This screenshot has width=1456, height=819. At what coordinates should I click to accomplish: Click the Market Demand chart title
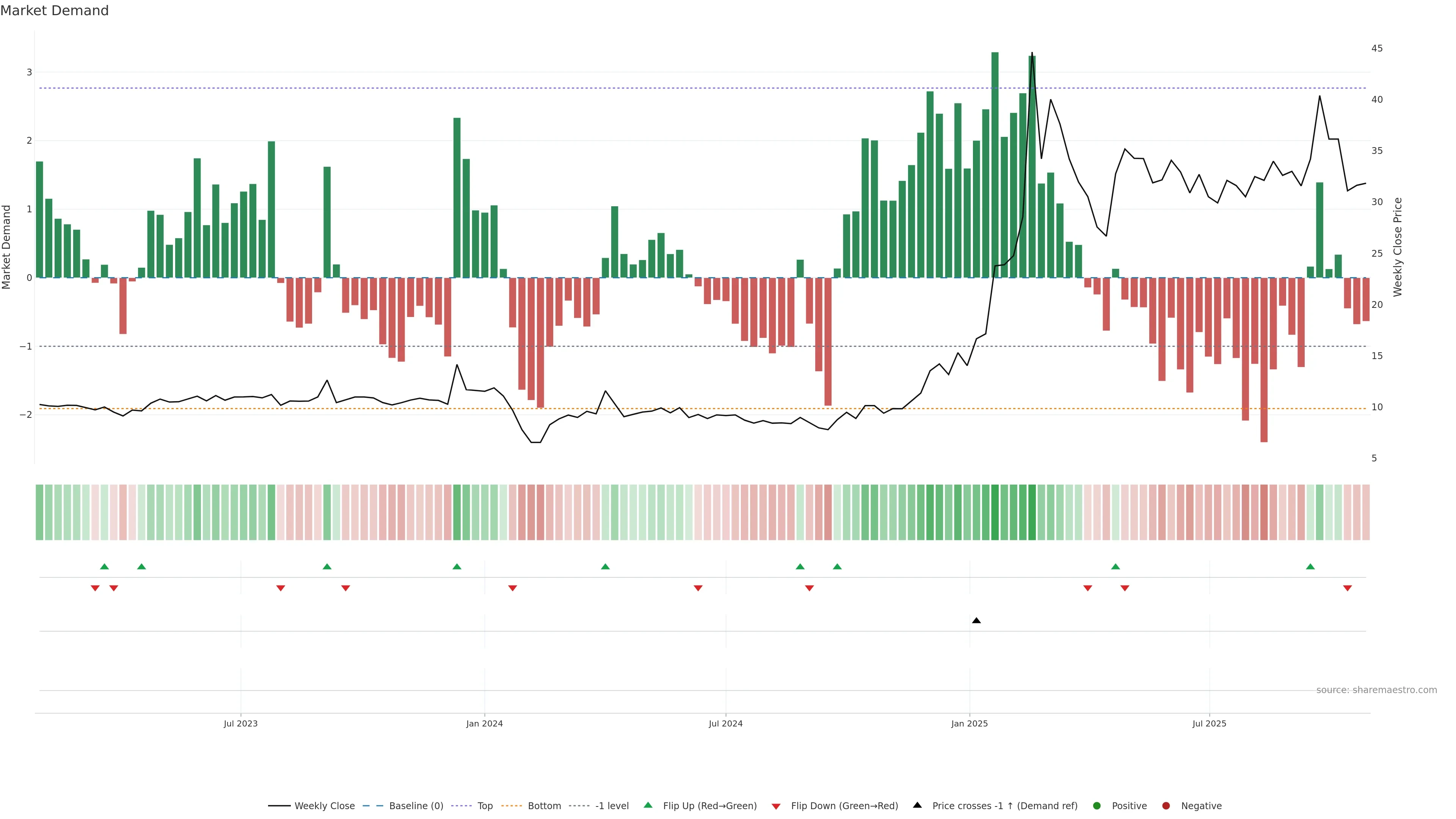54,11
